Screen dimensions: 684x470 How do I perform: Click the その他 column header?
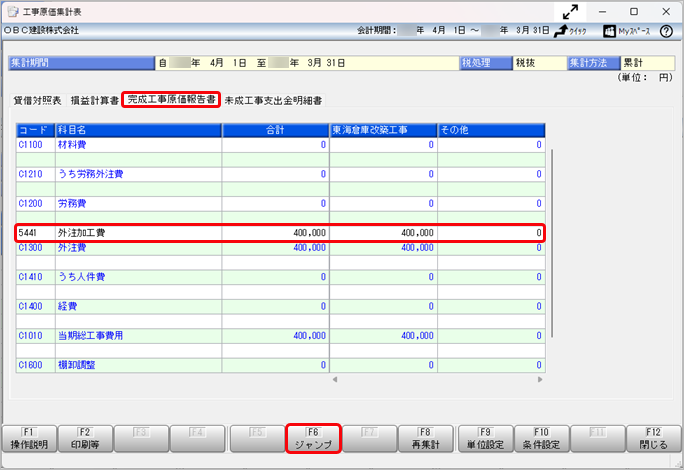[x=492, y=130]
